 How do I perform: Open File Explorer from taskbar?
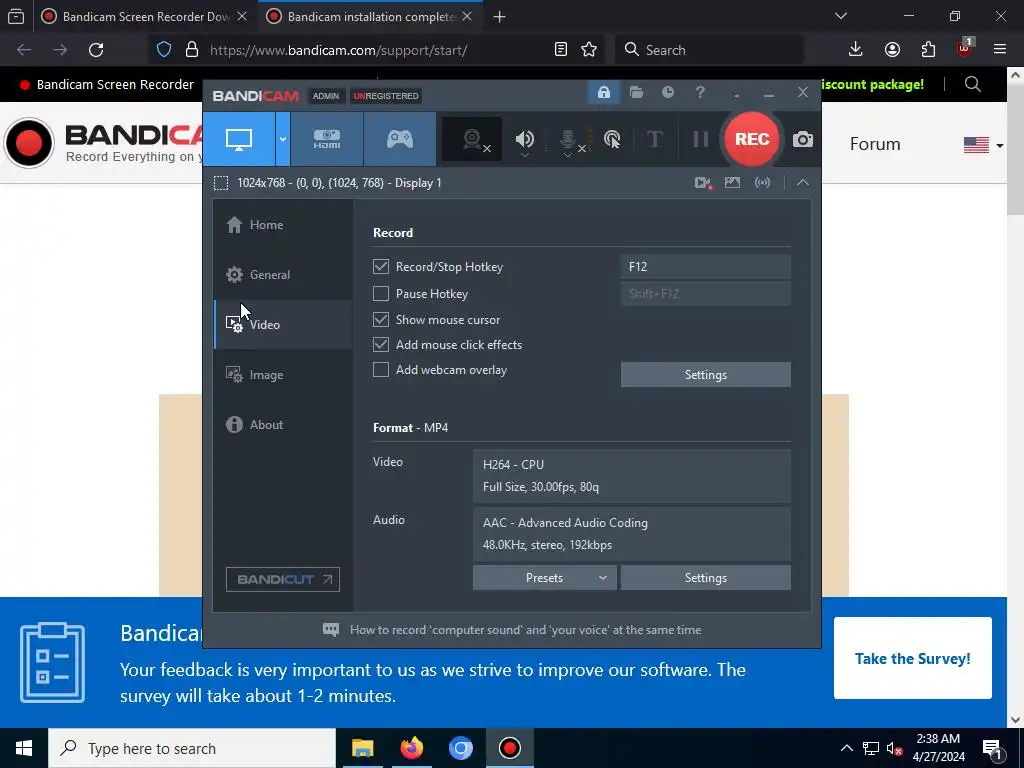362,748
